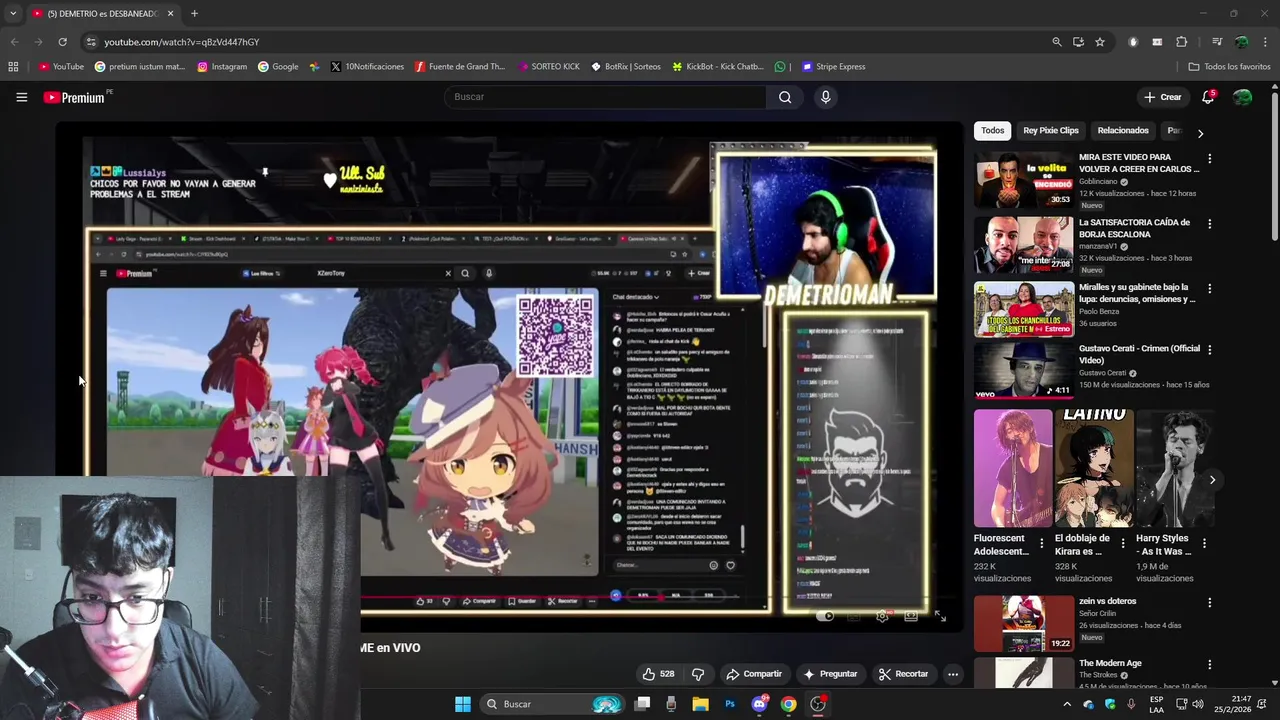The image size is (1280, 720).
Task: Go to YouTube Premium home logo
Action: click(75, 97)
